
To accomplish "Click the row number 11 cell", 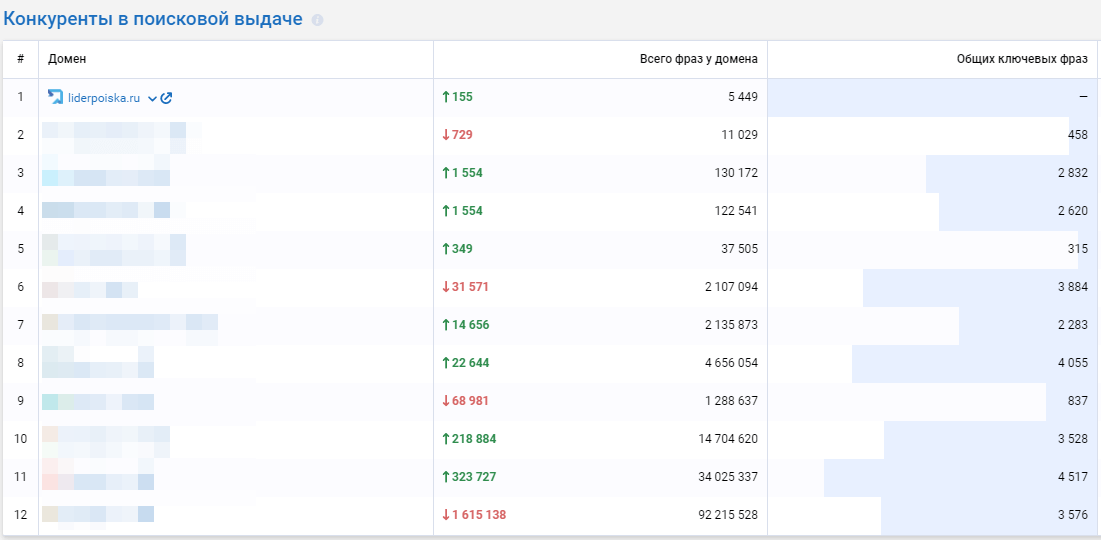I will 21,476.
